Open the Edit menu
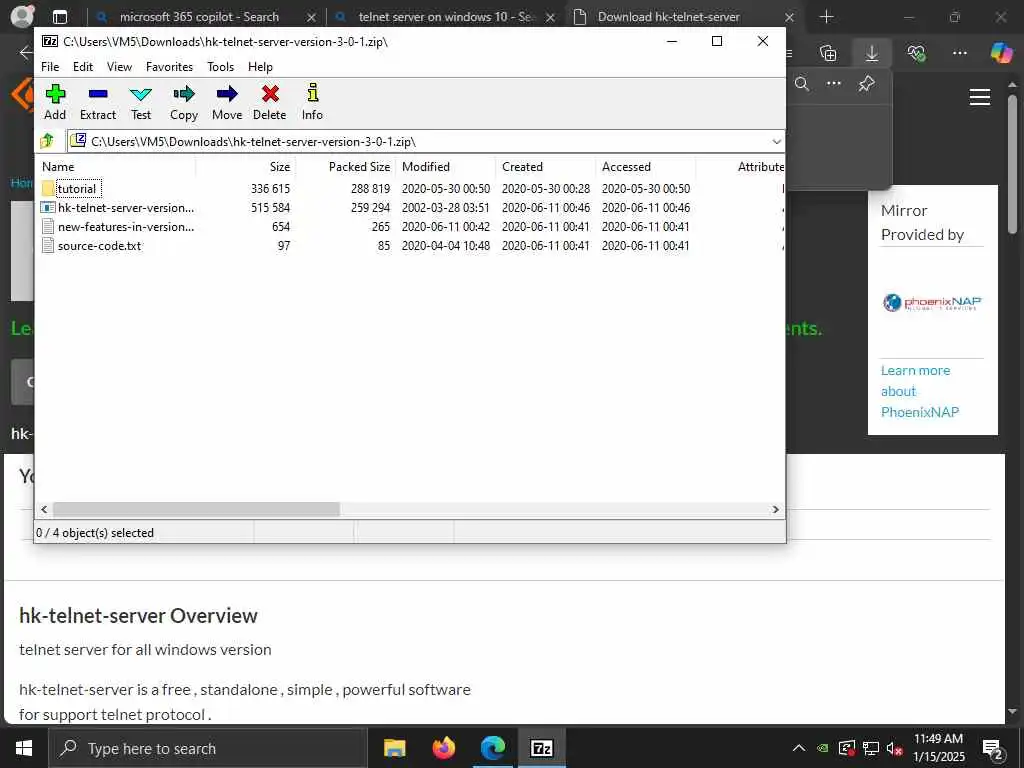Viewport: 1024px width, 768px height. click(x=83, y=67)
